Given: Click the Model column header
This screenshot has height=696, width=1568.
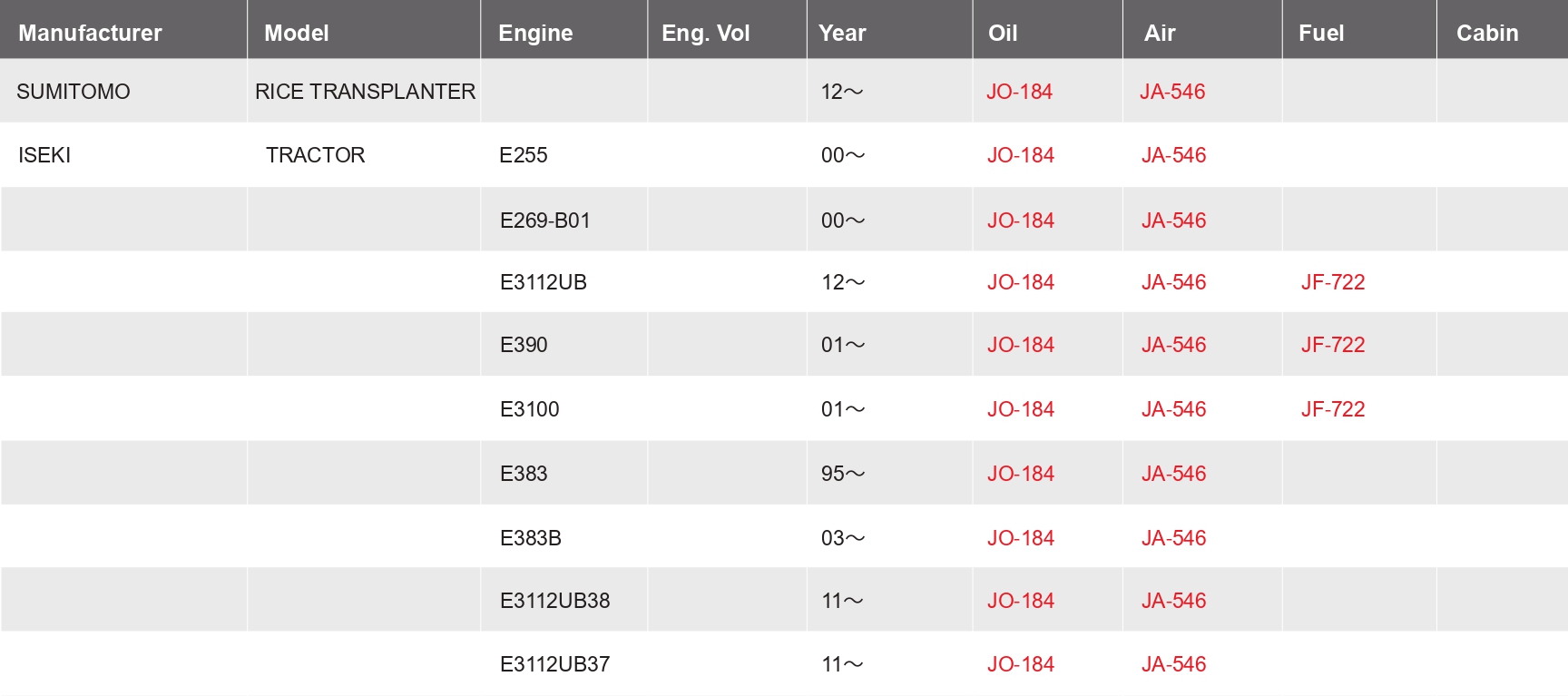Looking at the screenshot, I should click(x=296, y=34).
